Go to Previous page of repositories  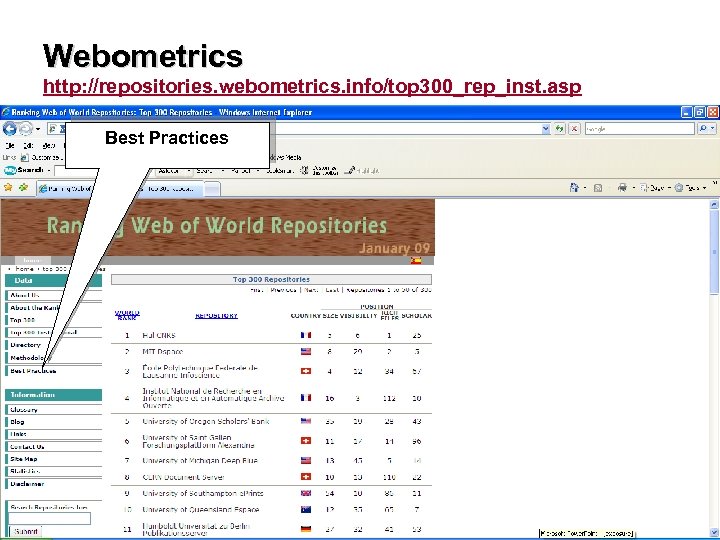pyautogui.click(x=283, y=290)
